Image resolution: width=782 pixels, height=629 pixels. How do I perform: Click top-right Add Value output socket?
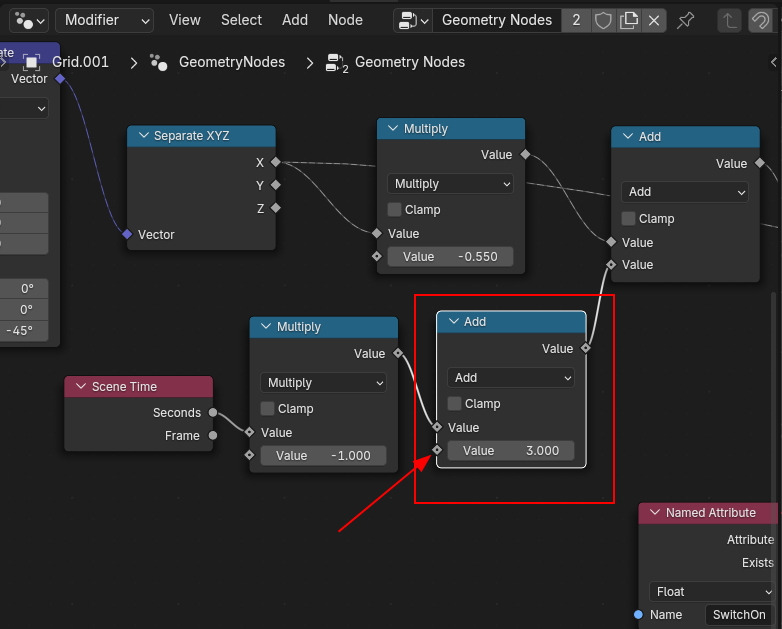(760, 163)
